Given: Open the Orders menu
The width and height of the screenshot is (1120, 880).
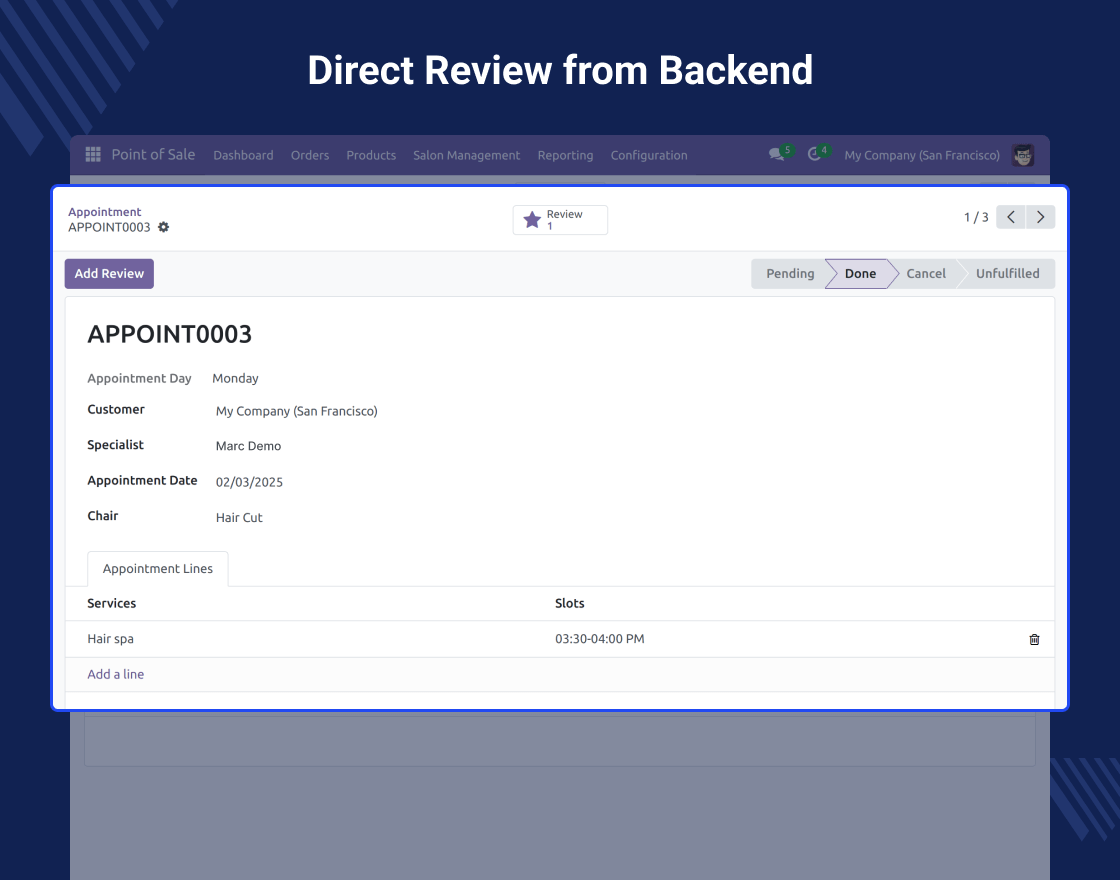Looking at the screenshot, I should point(310,155).
